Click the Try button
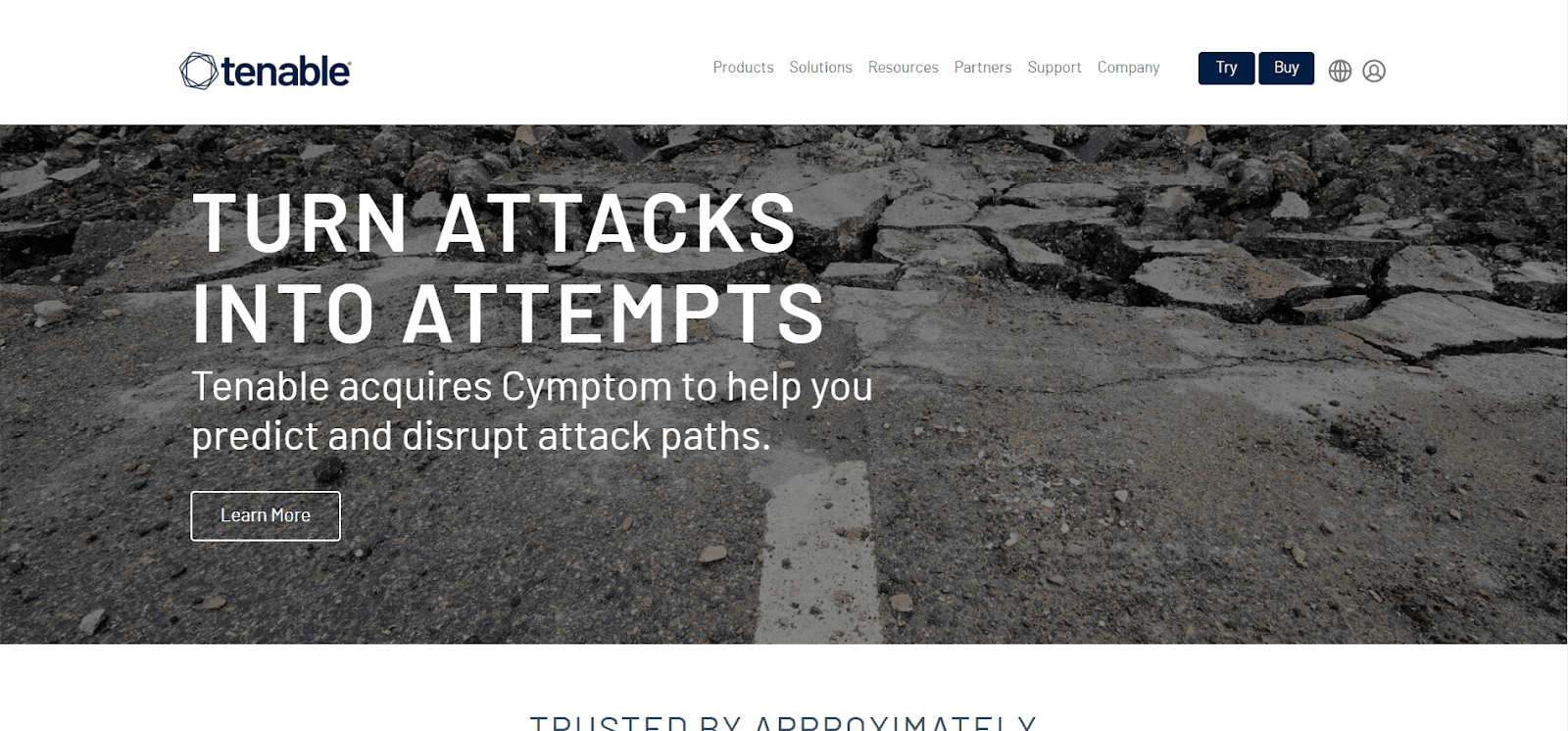1568x731 pixels. point(1226,68)
